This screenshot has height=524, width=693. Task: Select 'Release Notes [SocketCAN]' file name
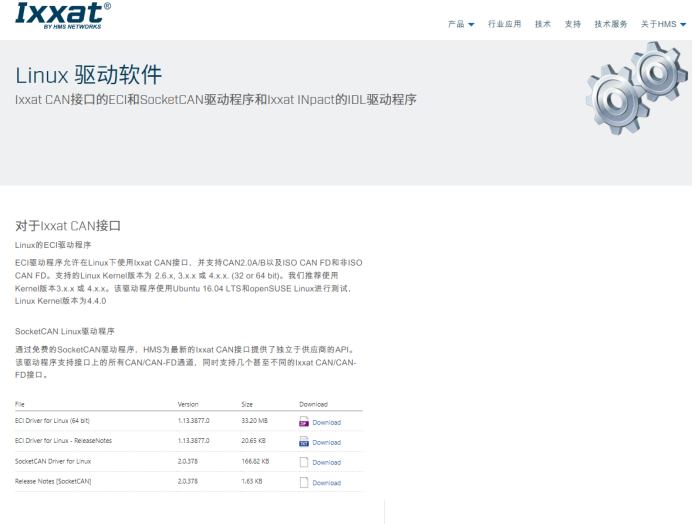pos(53,481)
